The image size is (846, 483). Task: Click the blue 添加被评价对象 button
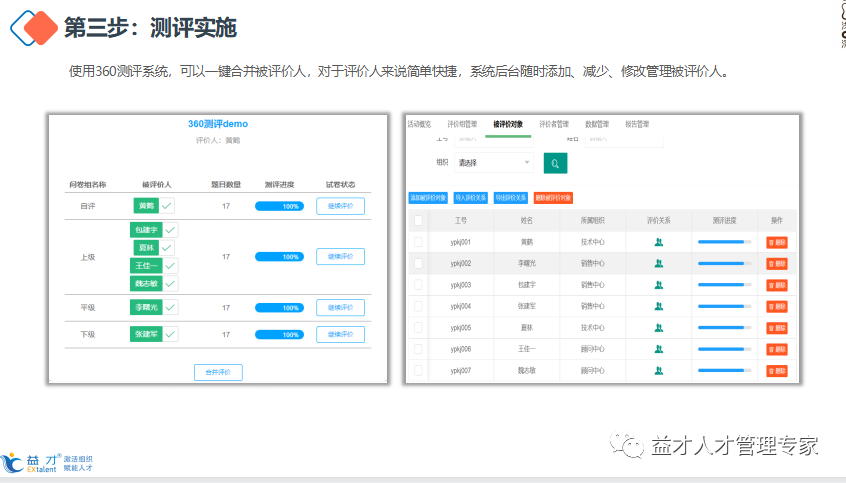click(x=428, y=198)
